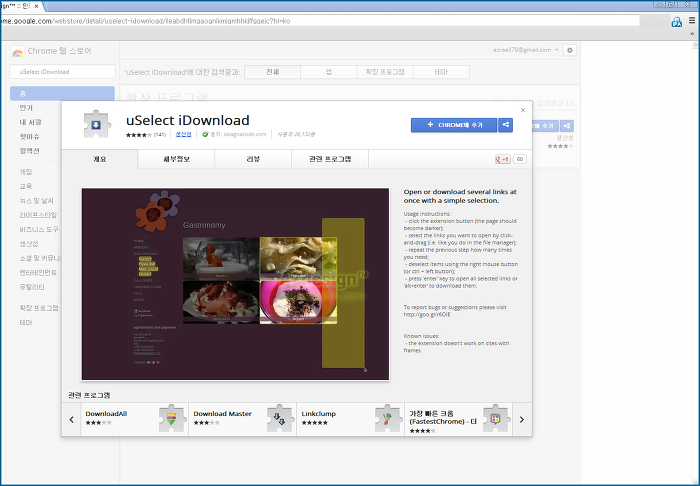Close the browser tab with the X
700x486 pixels.
pyautogui.click(x=36, y=6)
